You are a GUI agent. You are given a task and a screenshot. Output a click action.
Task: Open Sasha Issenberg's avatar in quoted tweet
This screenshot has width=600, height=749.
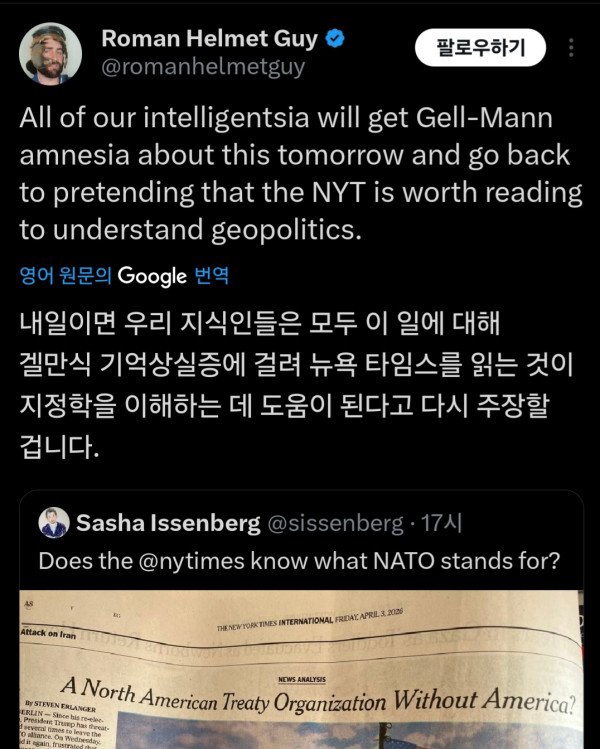pos(54,522)
